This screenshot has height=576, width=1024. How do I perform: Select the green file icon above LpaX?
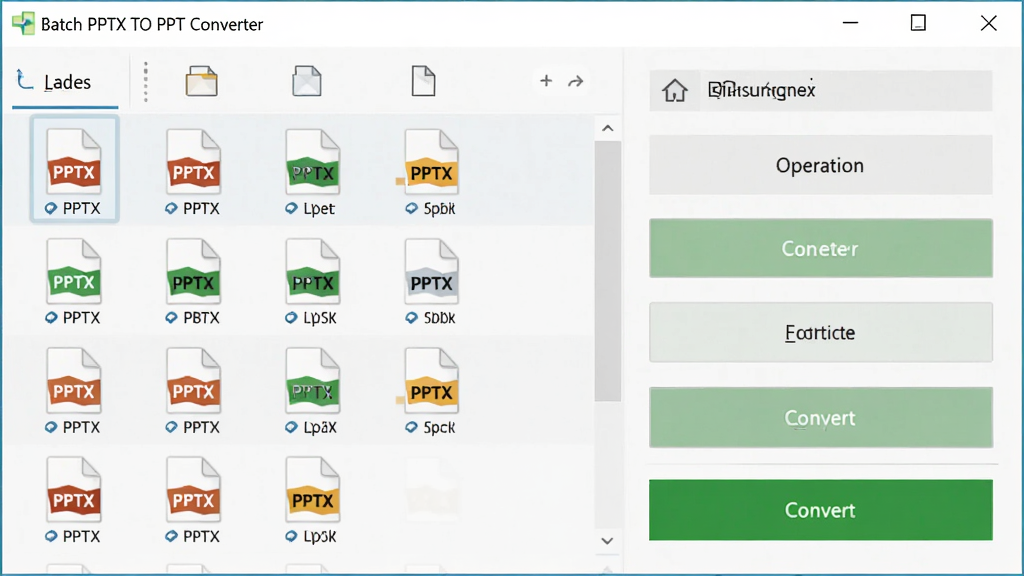pos(313,381)
